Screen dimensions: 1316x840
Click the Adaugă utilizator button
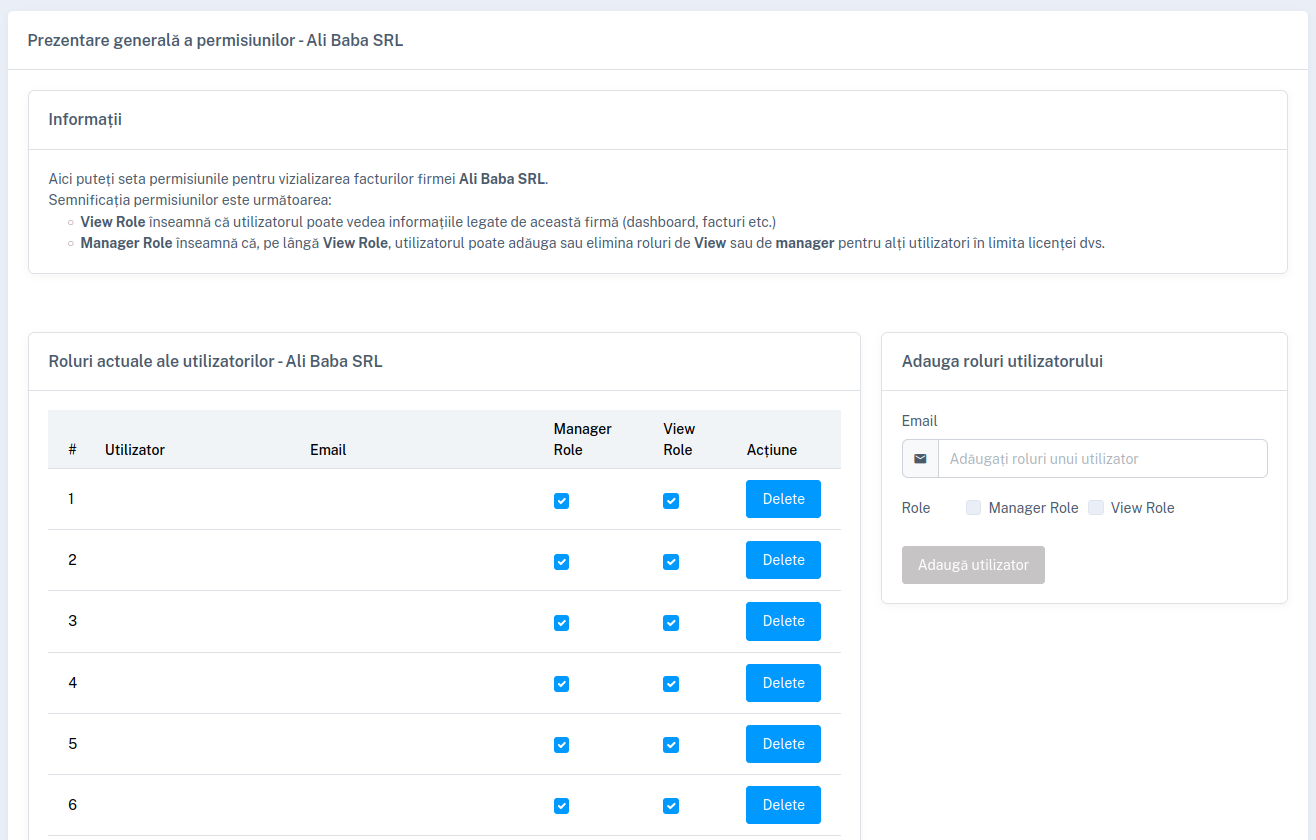(973, 565)
